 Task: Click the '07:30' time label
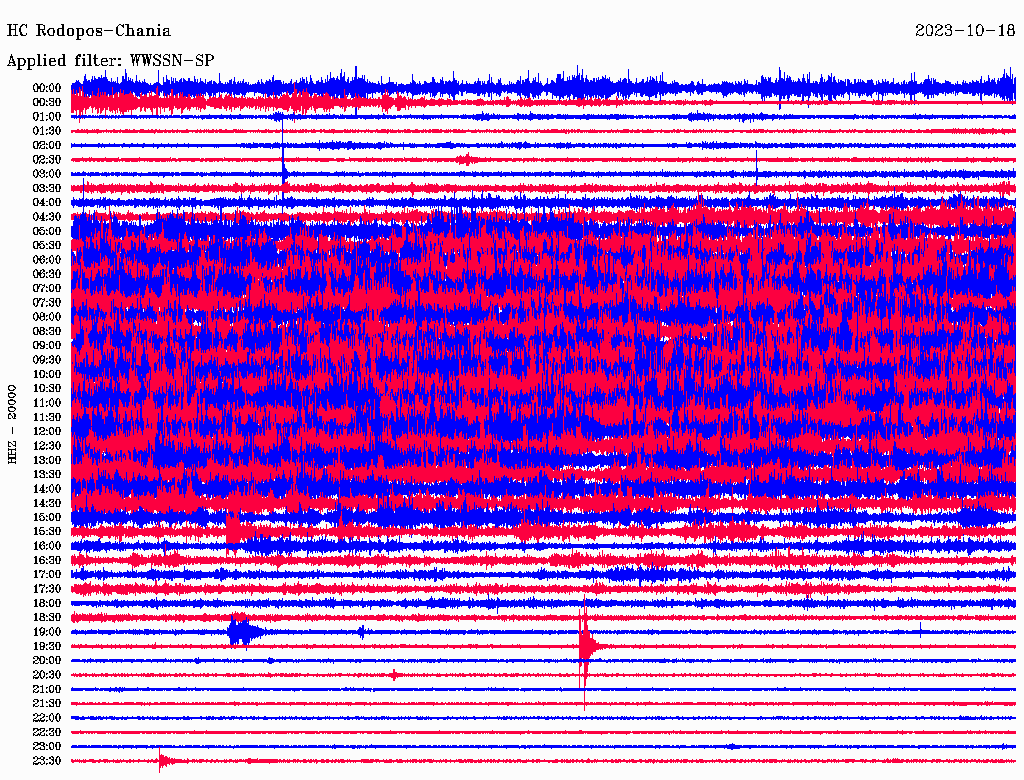pos(47,302)
